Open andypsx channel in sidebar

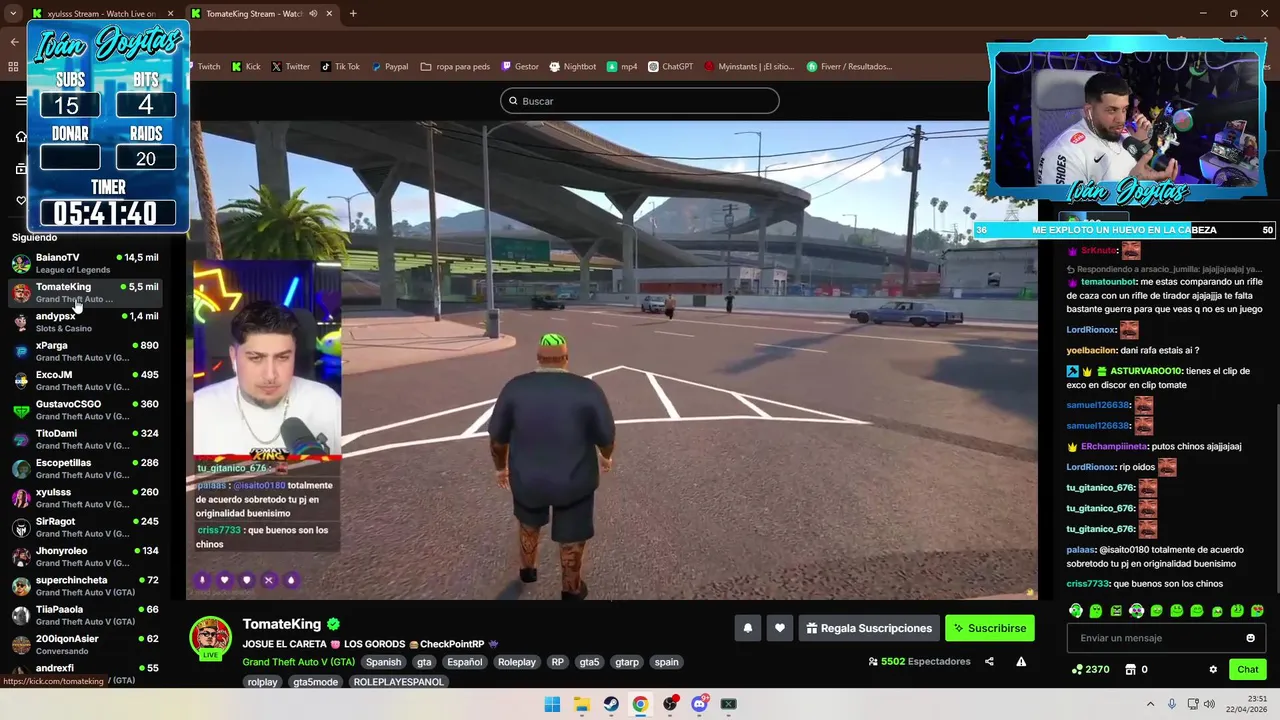pos(85,322)
